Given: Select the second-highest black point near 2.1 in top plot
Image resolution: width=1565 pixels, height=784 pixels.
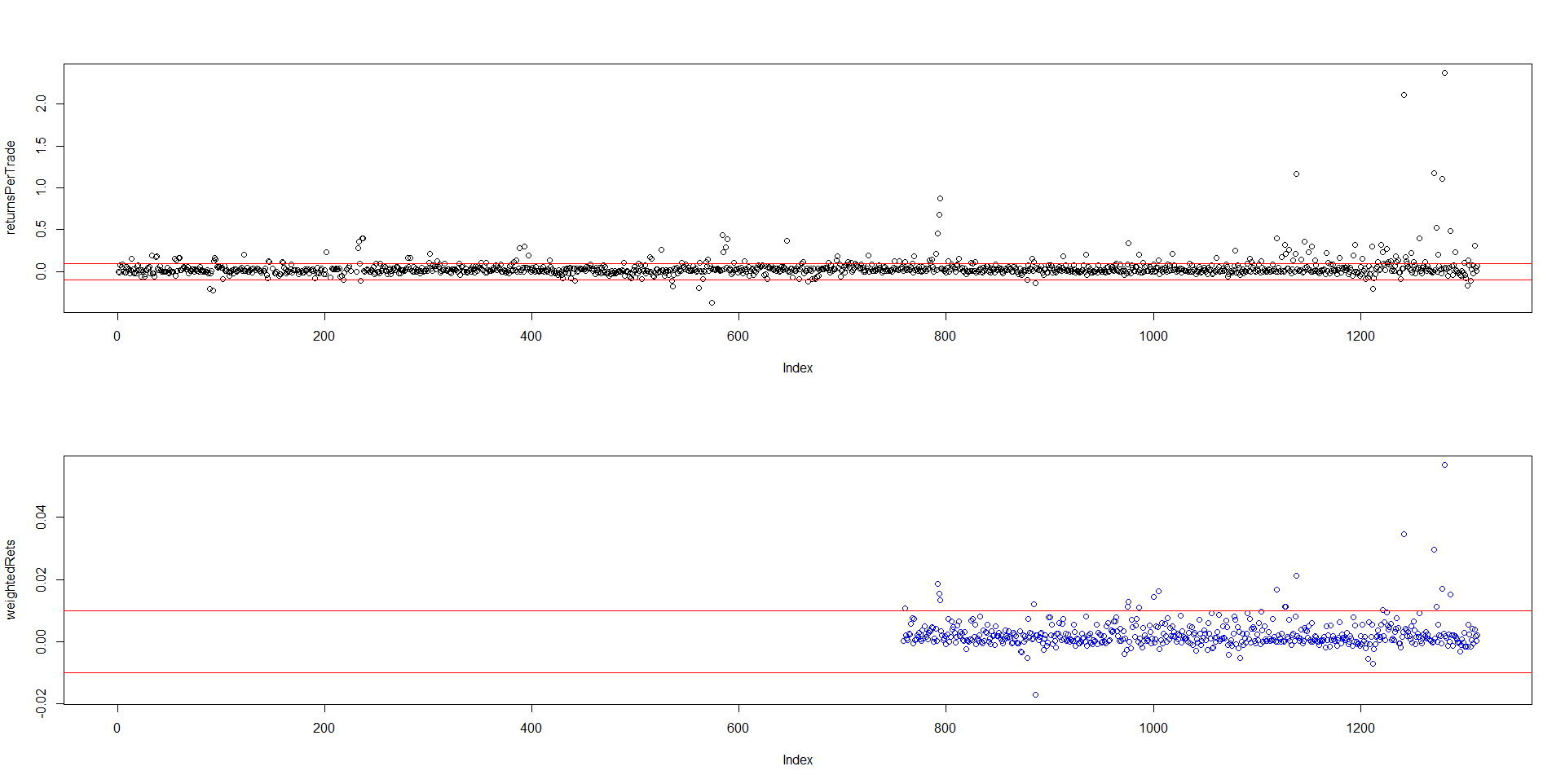Looking at the screenshot, I should coord(1404,95).
